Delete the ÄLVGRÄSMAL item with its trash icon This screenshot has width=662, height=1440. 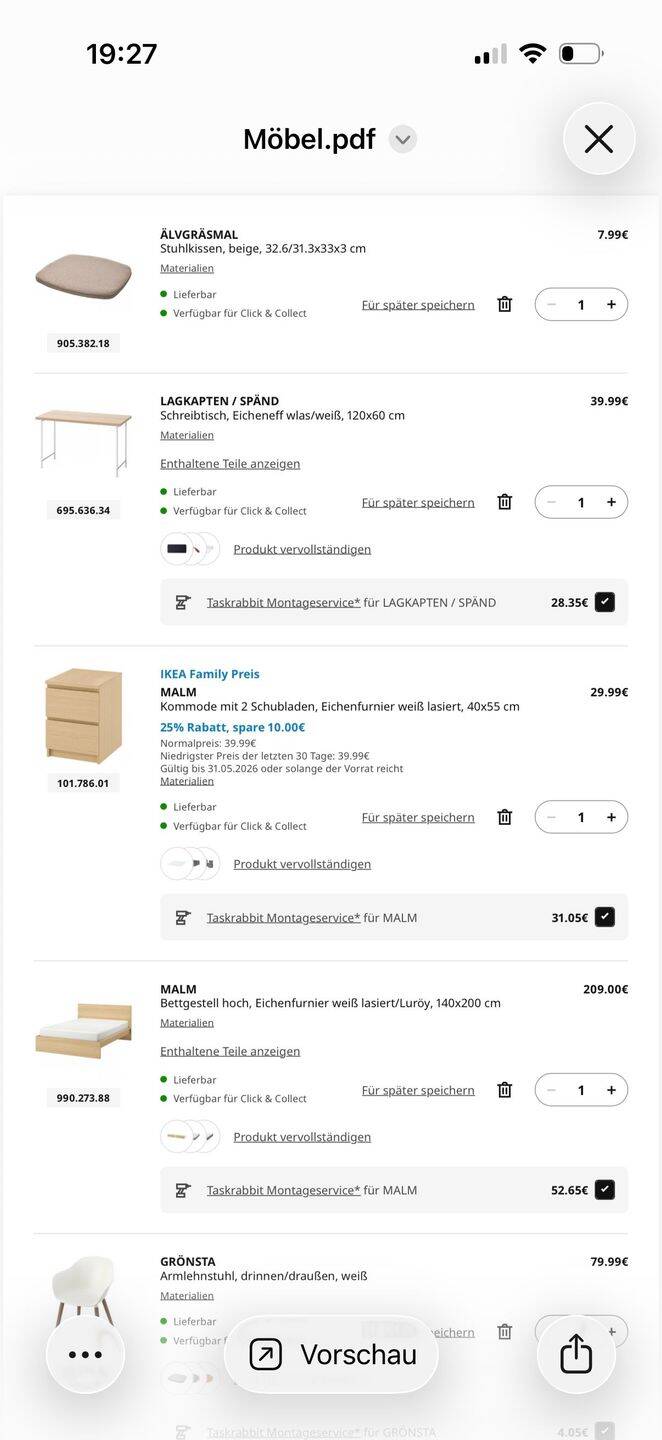[x=504, y=304]
